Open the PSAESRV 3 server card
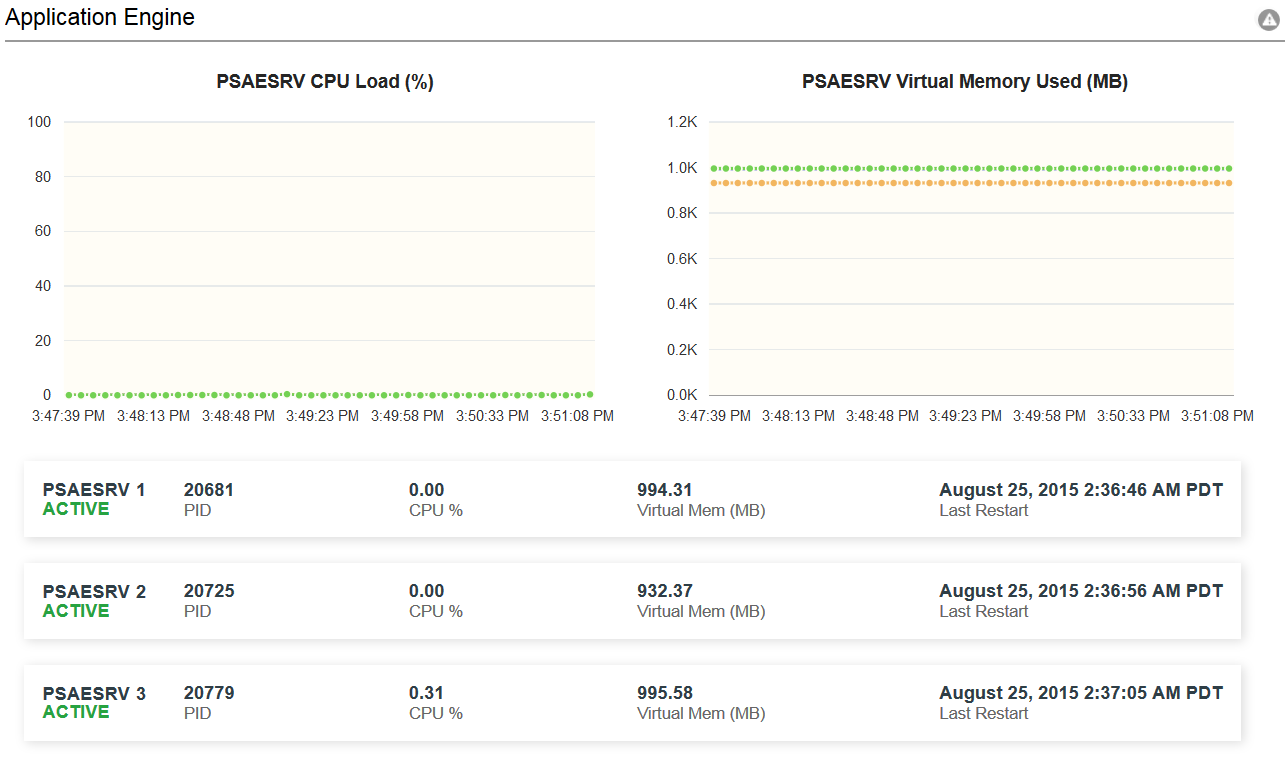The height and width of the screenshot is (757, 1288). (x=632, y=703)
